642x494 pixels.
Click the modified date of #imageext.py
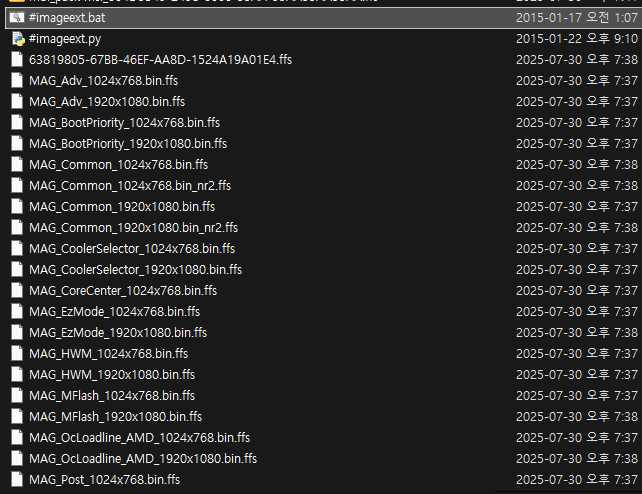click(577, 39)
